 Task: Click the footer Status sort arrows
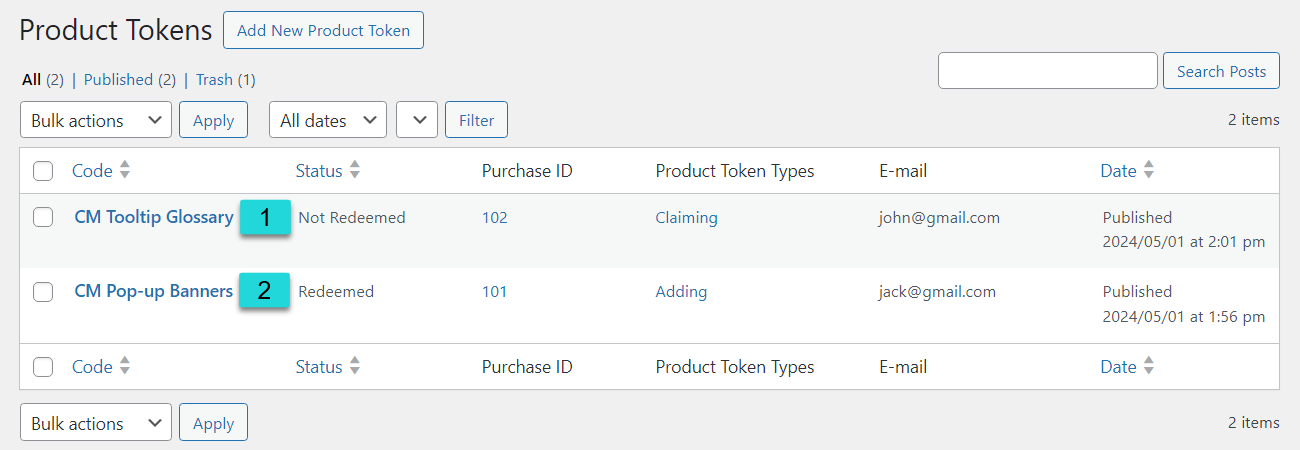point(355,367)
